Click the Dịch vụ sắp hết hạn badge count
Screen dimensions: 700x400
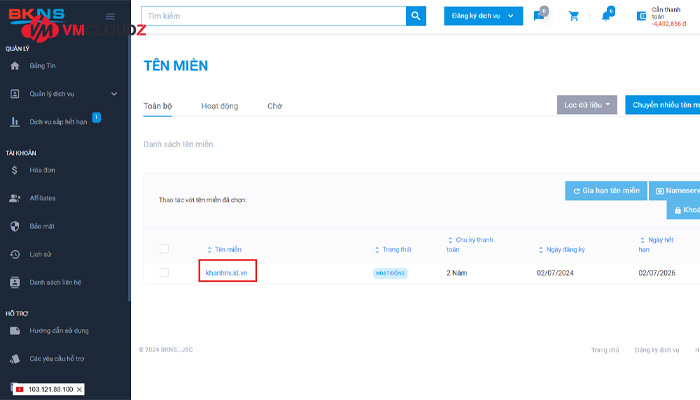[96, 117]
